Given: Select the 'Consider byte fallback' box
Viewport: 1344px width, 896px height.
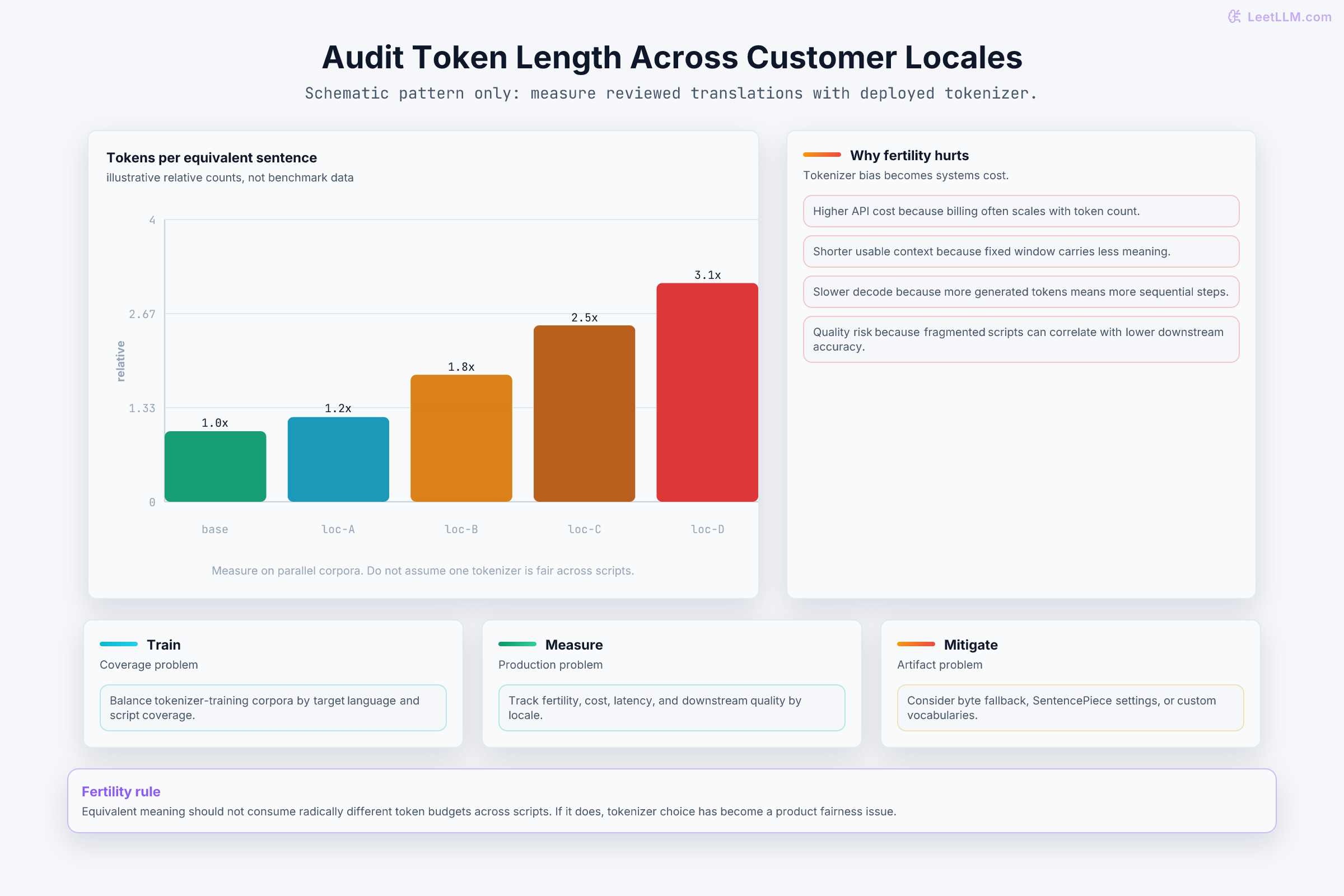Looking at the screenshot, I should click(x=1070, y=708).
